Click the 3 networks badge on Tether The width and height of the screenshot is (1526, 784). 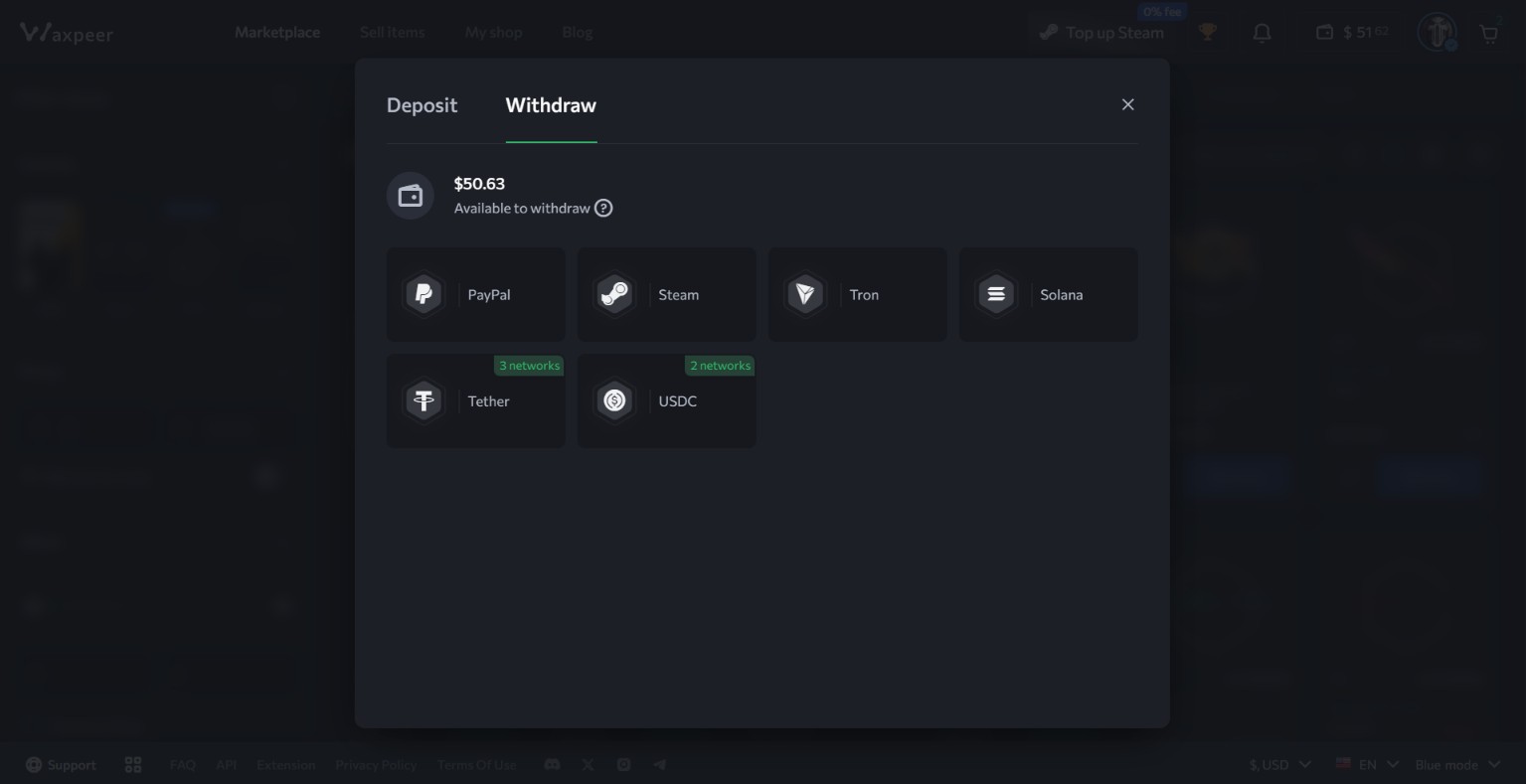(529, 366)
